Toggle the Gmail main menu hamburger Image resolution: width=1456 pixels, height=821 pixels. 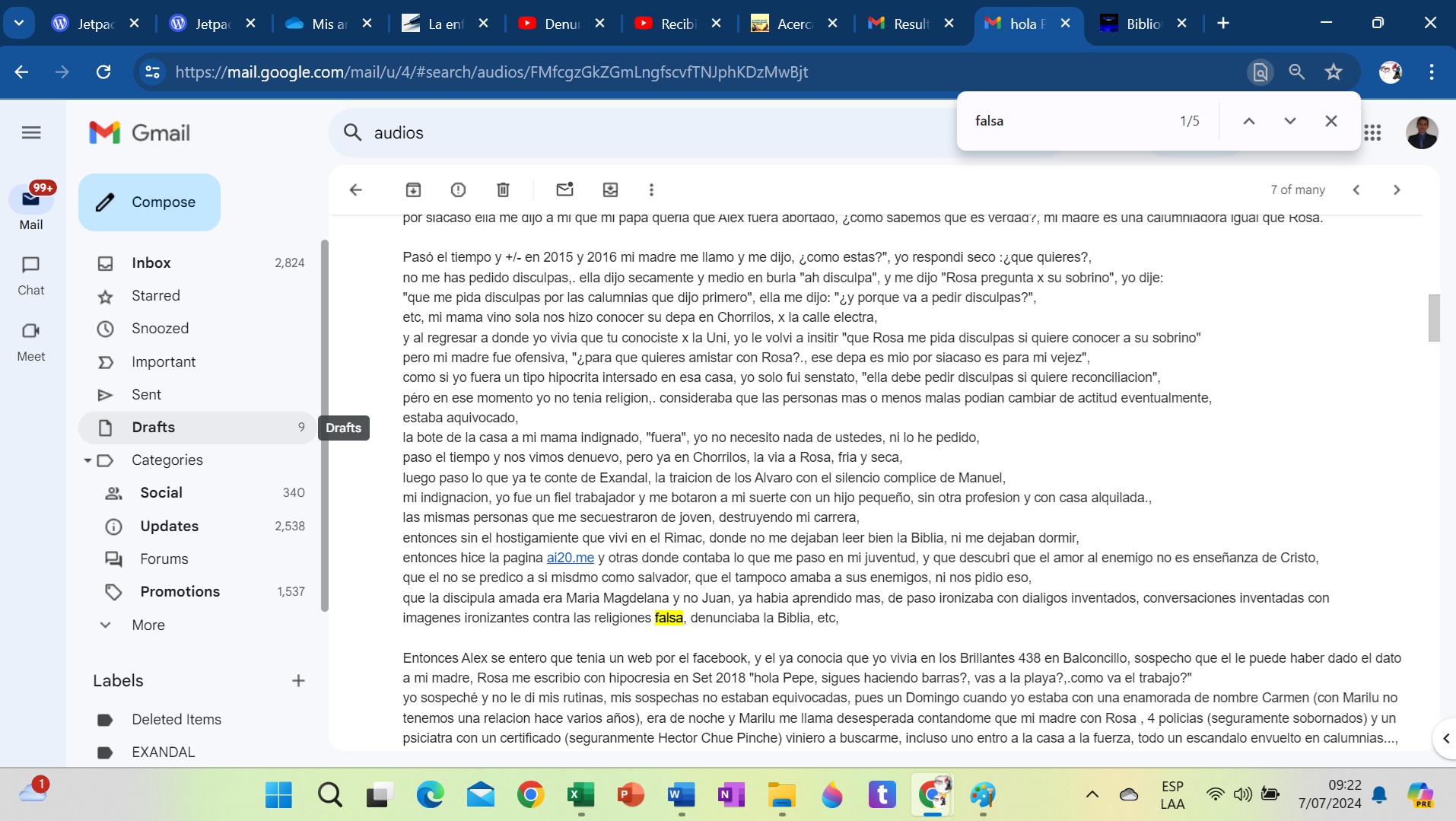(31, 133)
